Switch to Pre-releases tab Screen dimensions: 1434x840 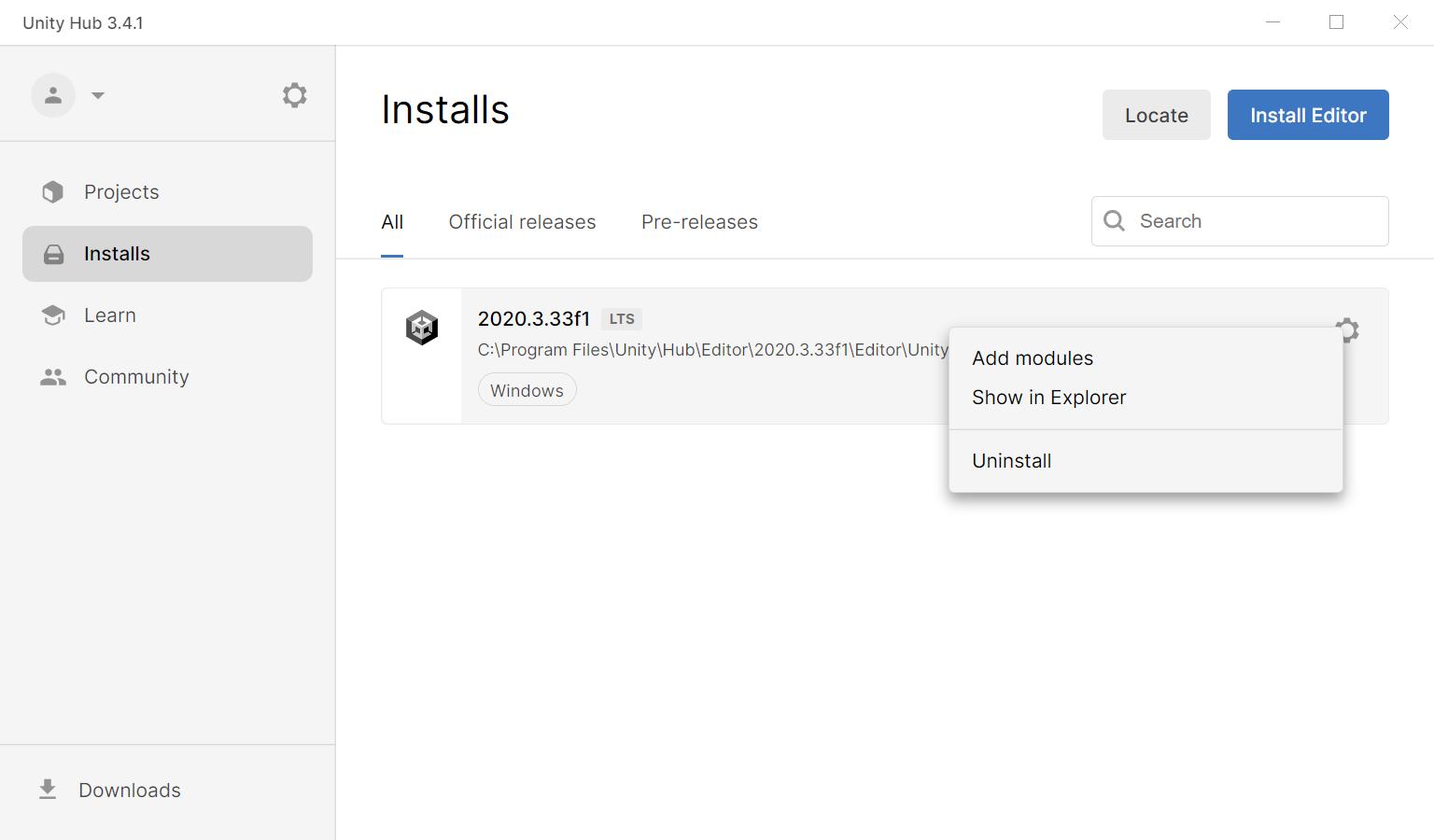click(699, 222)
